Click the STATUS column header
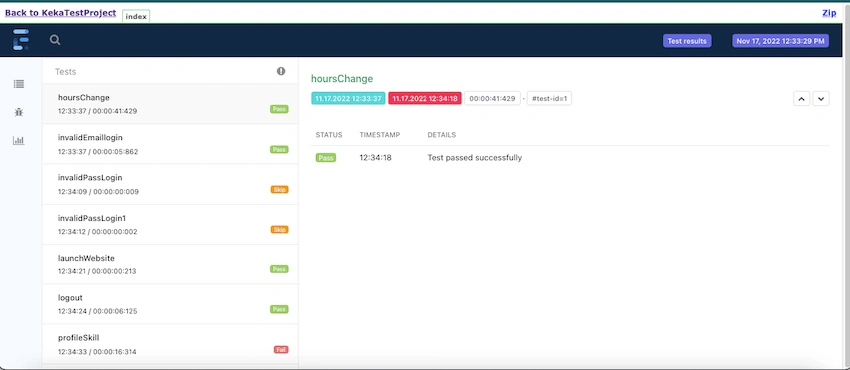This screenshot has width=850, height=370. 329,135
